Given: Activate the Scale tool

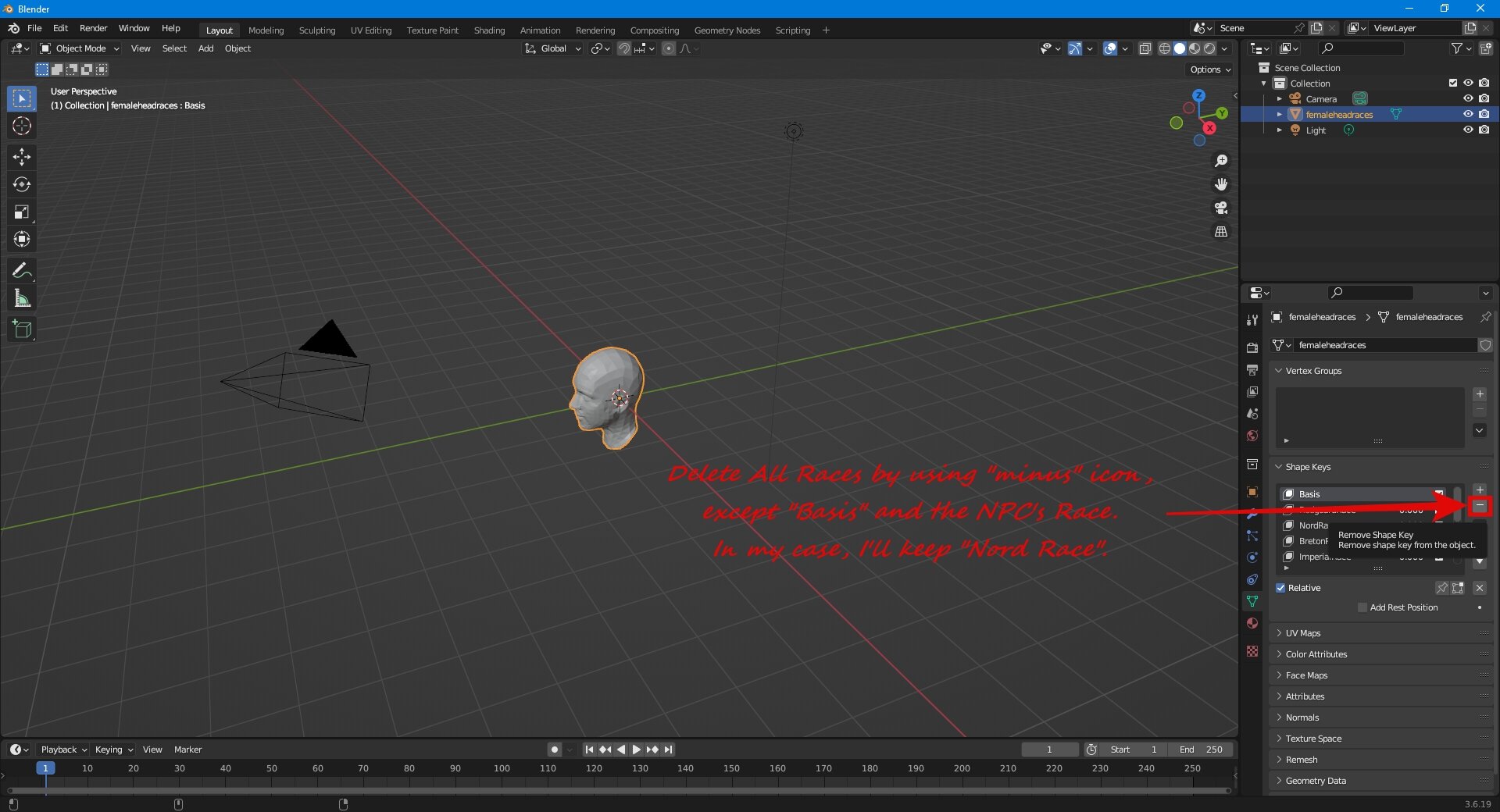Looking at the screenshot, I should point(22,212).
